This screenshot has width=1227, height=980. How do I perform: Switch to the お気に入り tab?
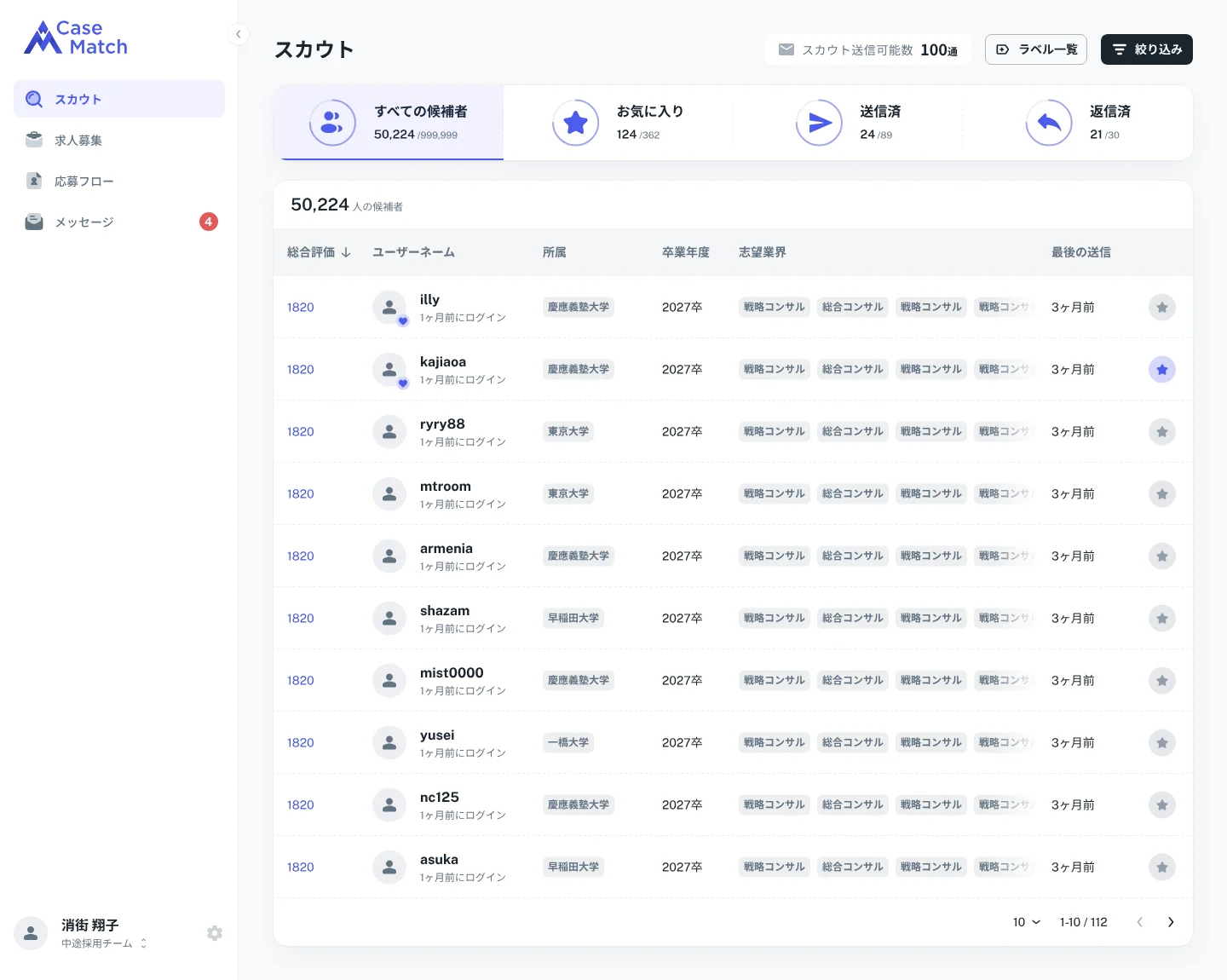pos(618,123)
